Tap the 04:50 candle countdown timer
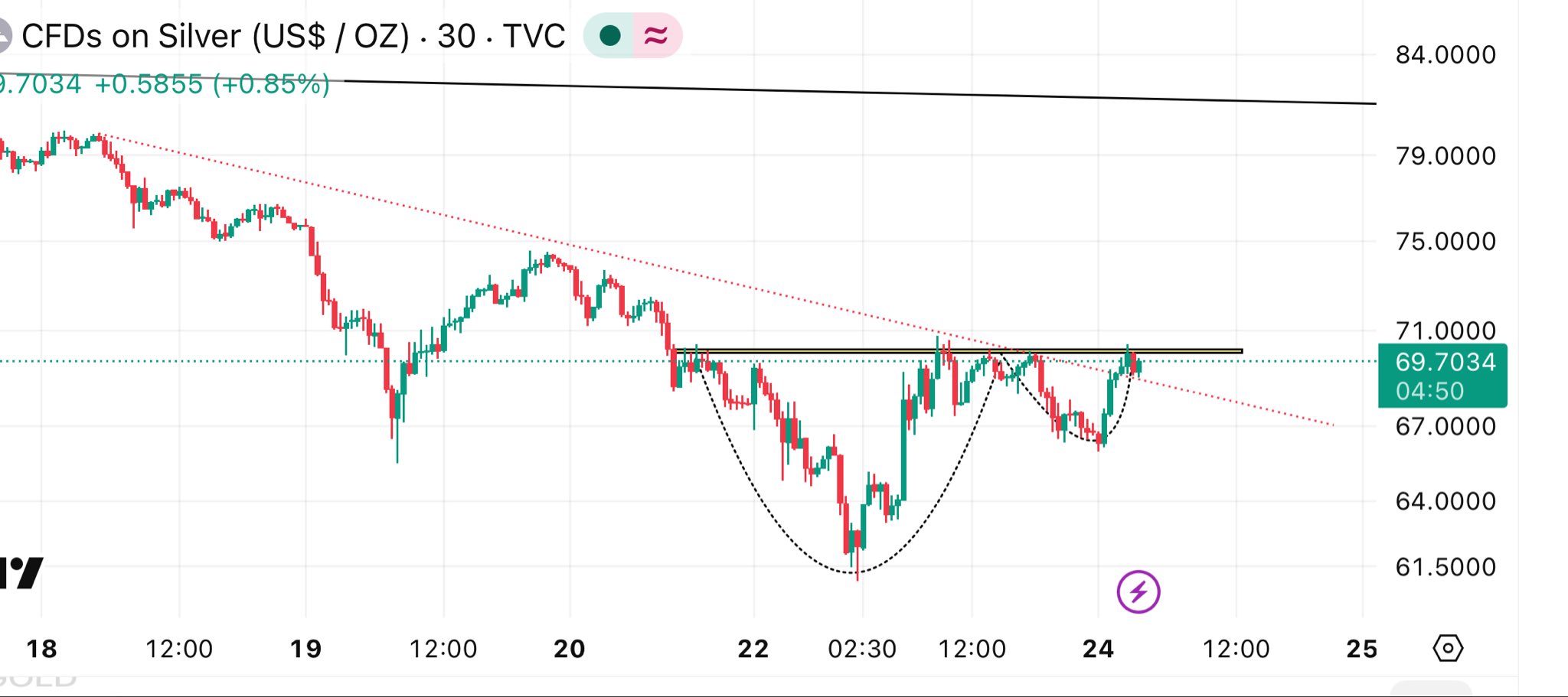1568x697 pixels. [x=1429, y=391]
